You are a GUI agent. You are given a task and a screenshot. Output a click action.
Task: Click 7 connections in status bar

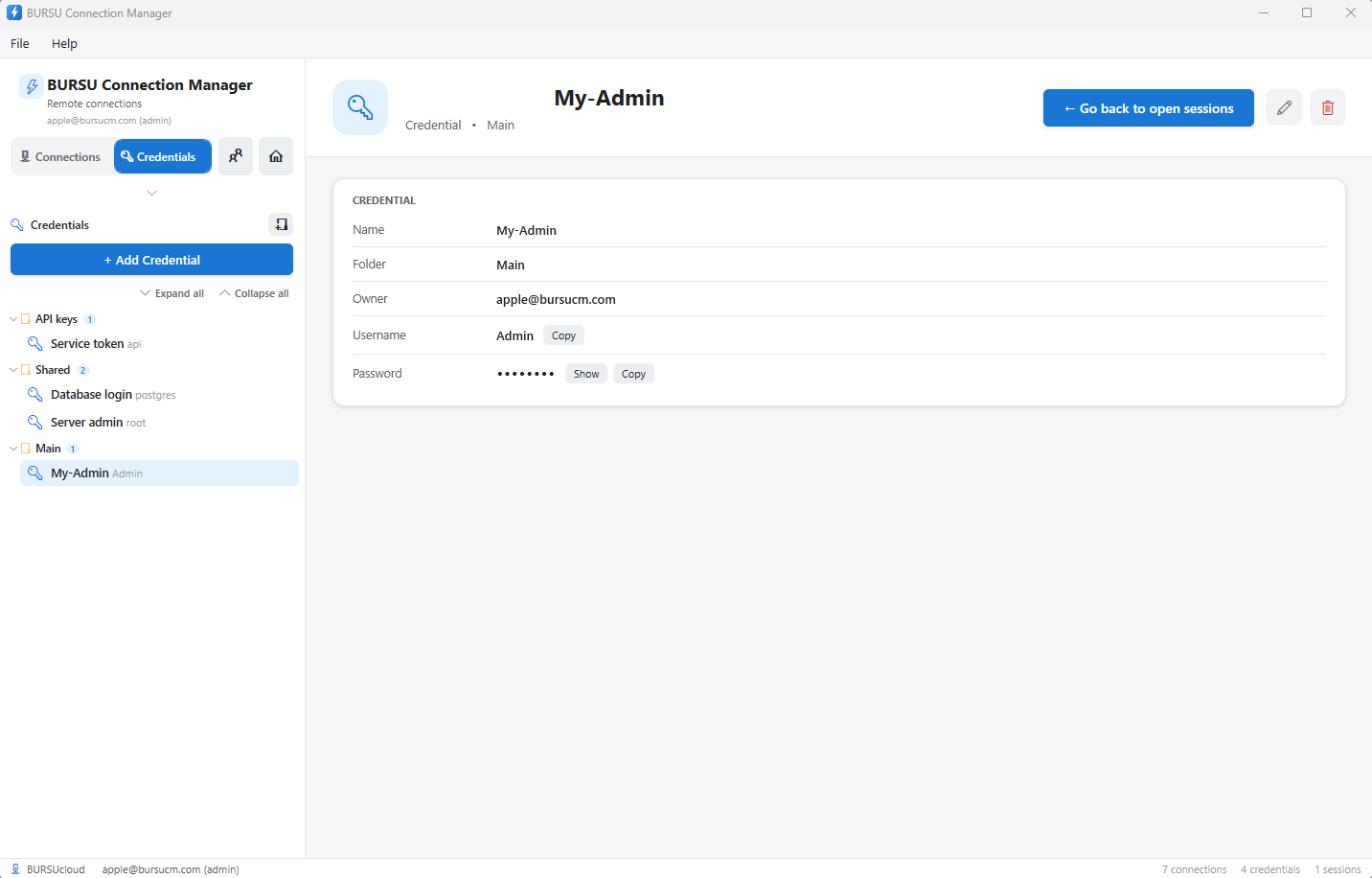1194,869
